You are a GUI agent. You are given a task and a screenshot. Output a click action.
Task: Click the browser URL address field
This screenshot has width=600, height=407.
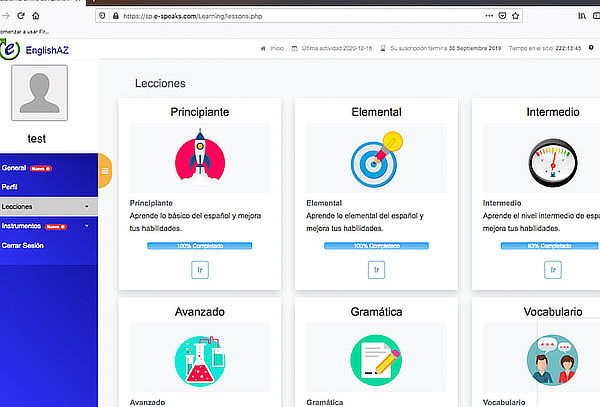pos(300,17)
